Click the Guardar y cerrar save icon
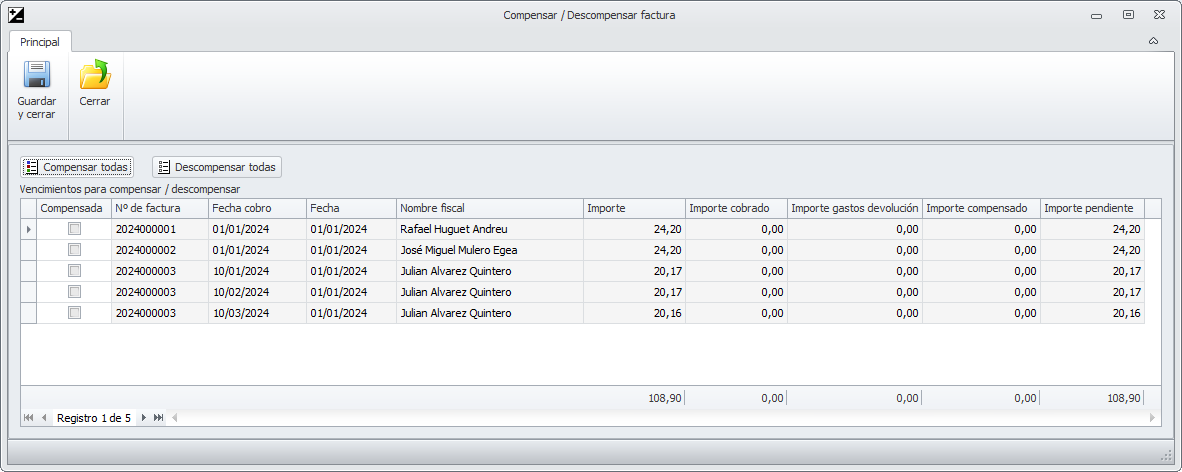 coord(37,76)
